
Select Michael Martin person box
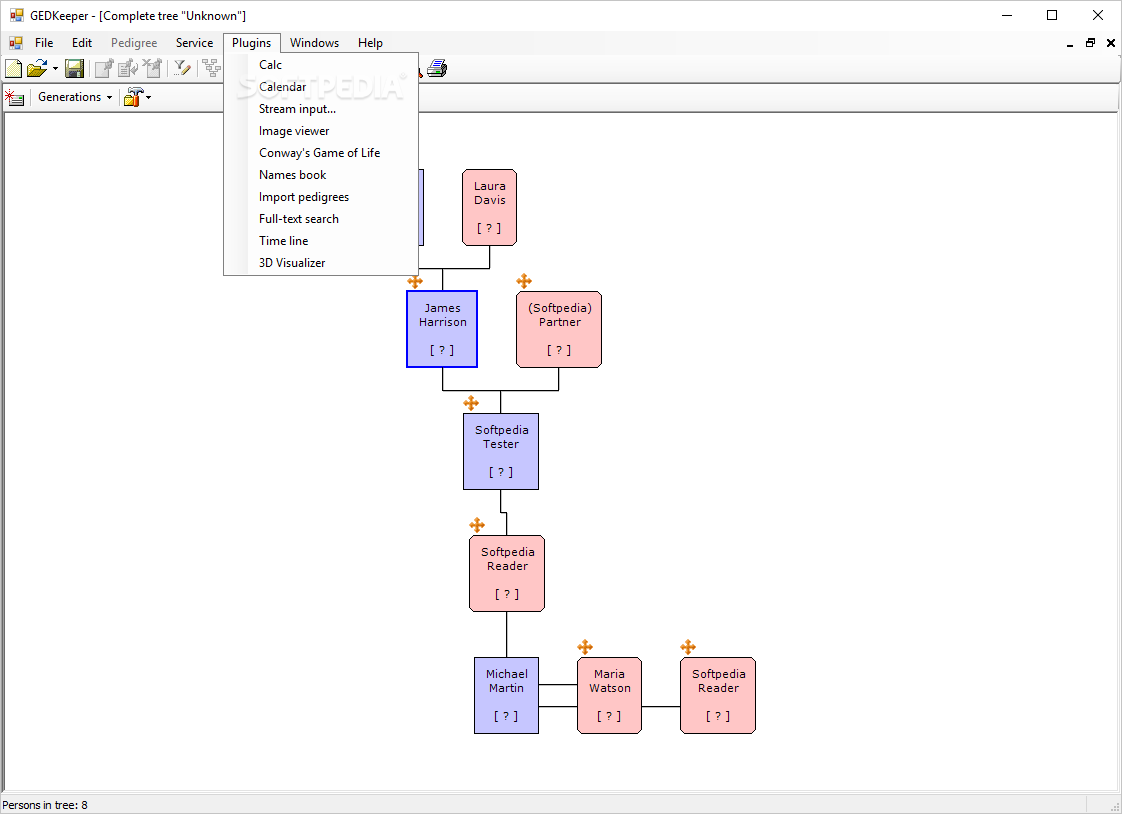(507, 695)
